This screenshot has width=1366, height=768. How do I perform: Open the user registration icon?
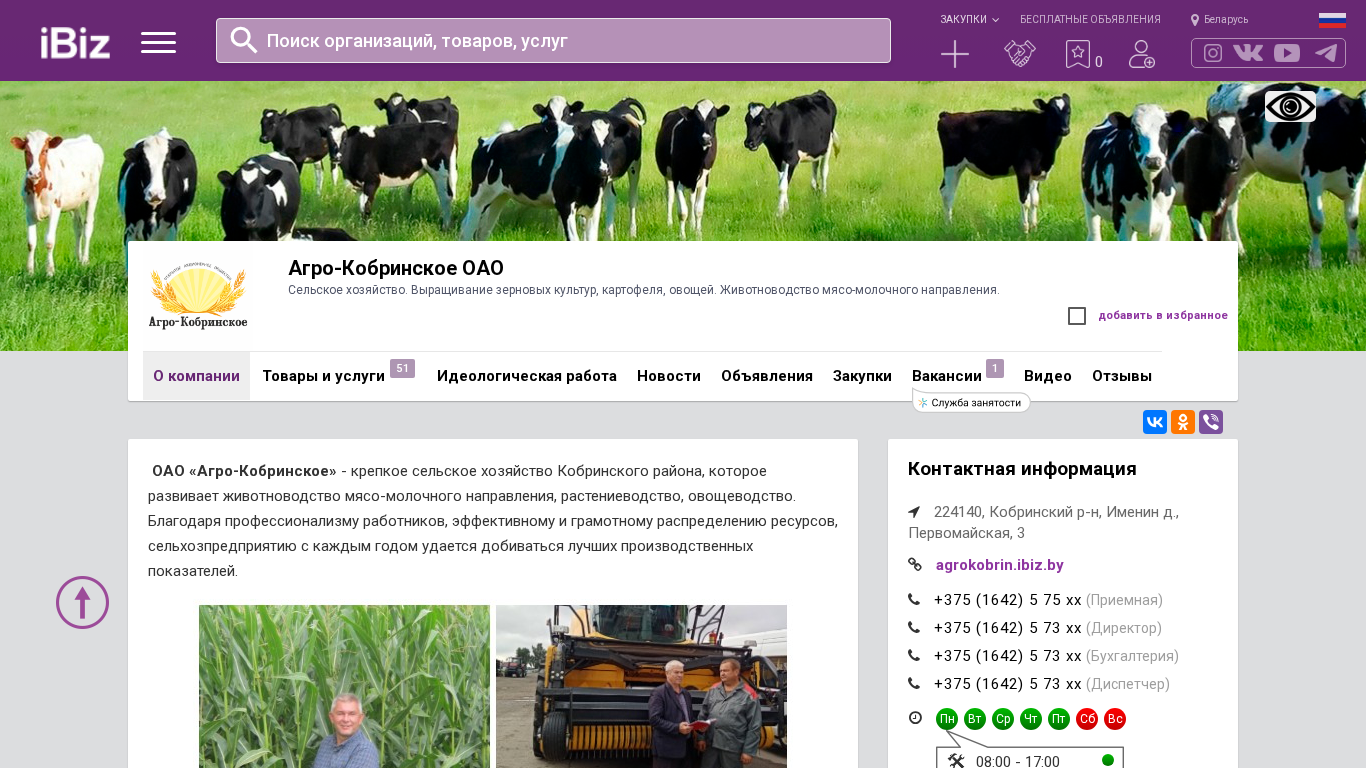1142,54
